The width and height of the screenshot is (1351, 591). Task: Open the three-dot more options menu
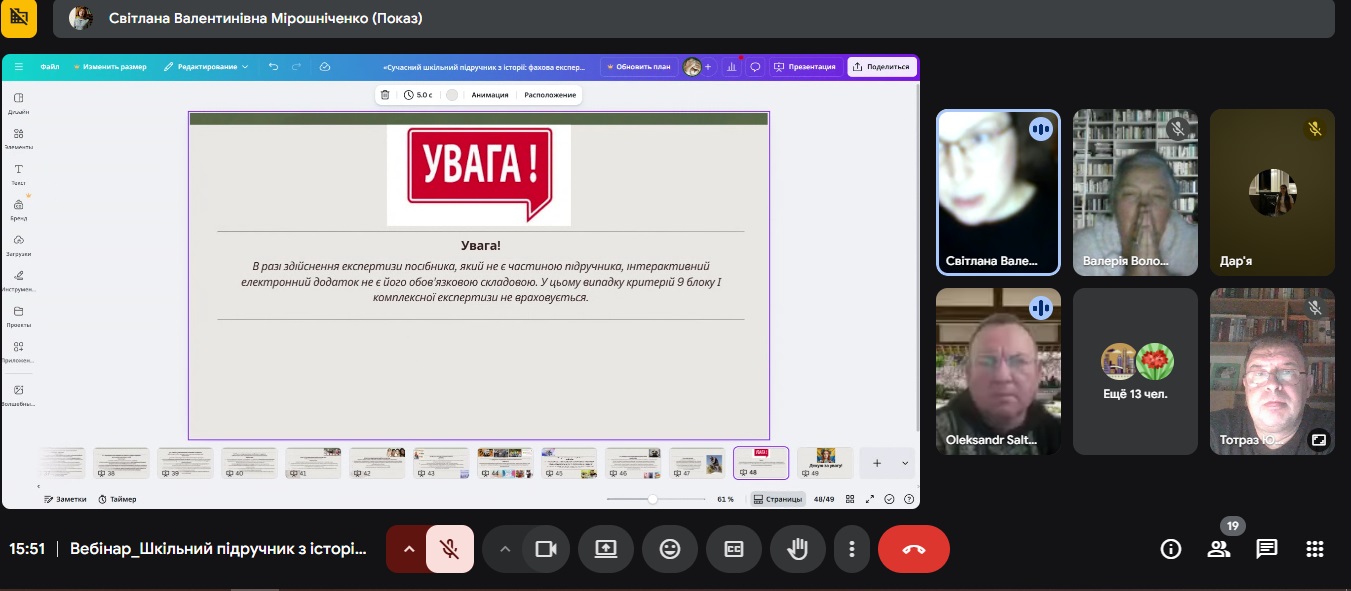click(852, 549)
